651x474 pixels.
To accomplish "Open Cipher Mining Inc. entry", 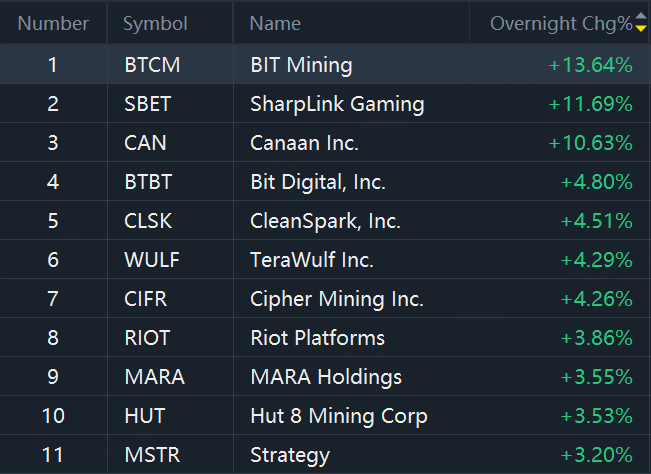I will click(326, 299).
